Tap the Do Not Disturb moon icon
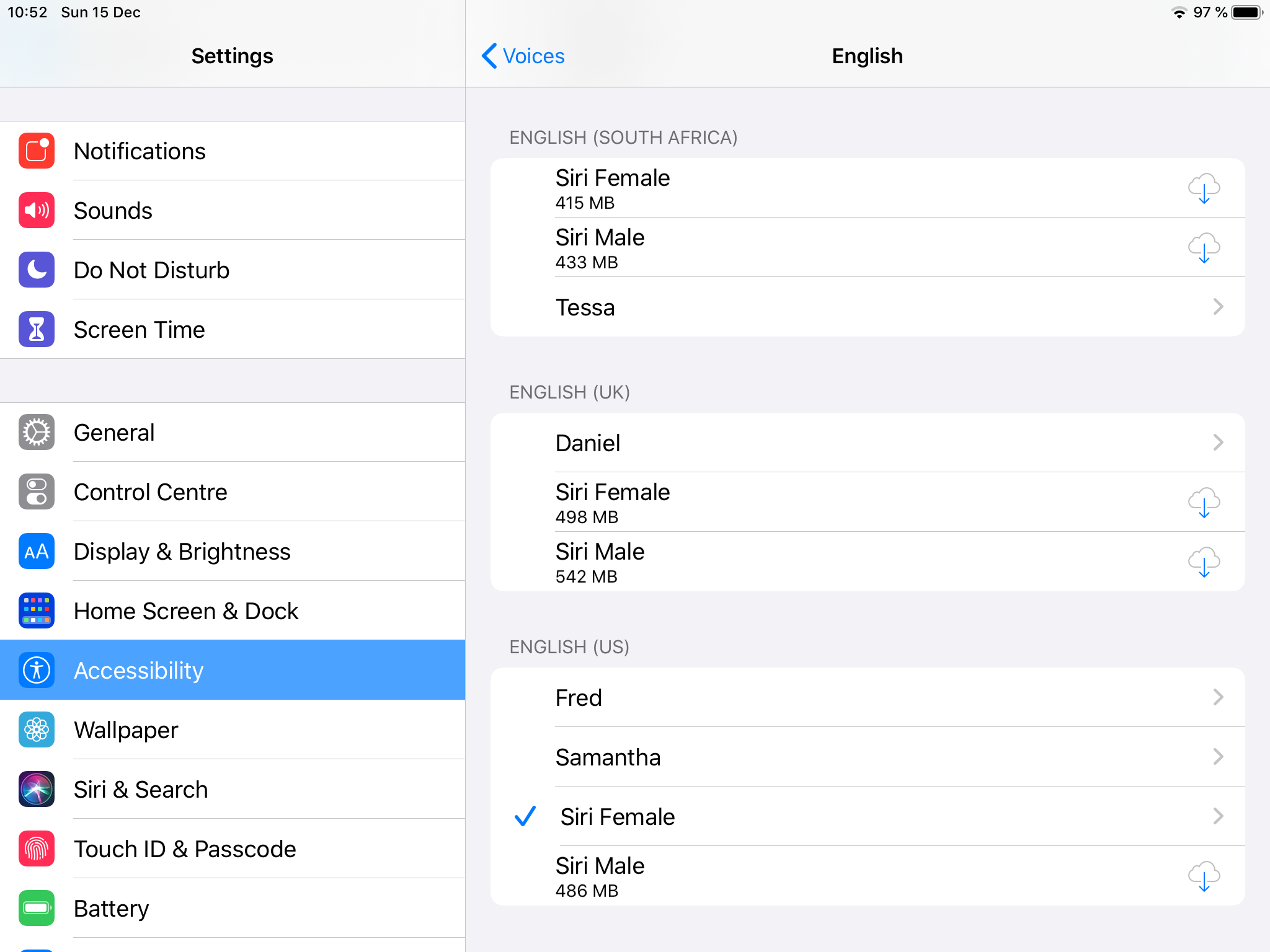The width and height of the screenshot is (1270, 952). [37, 270]
